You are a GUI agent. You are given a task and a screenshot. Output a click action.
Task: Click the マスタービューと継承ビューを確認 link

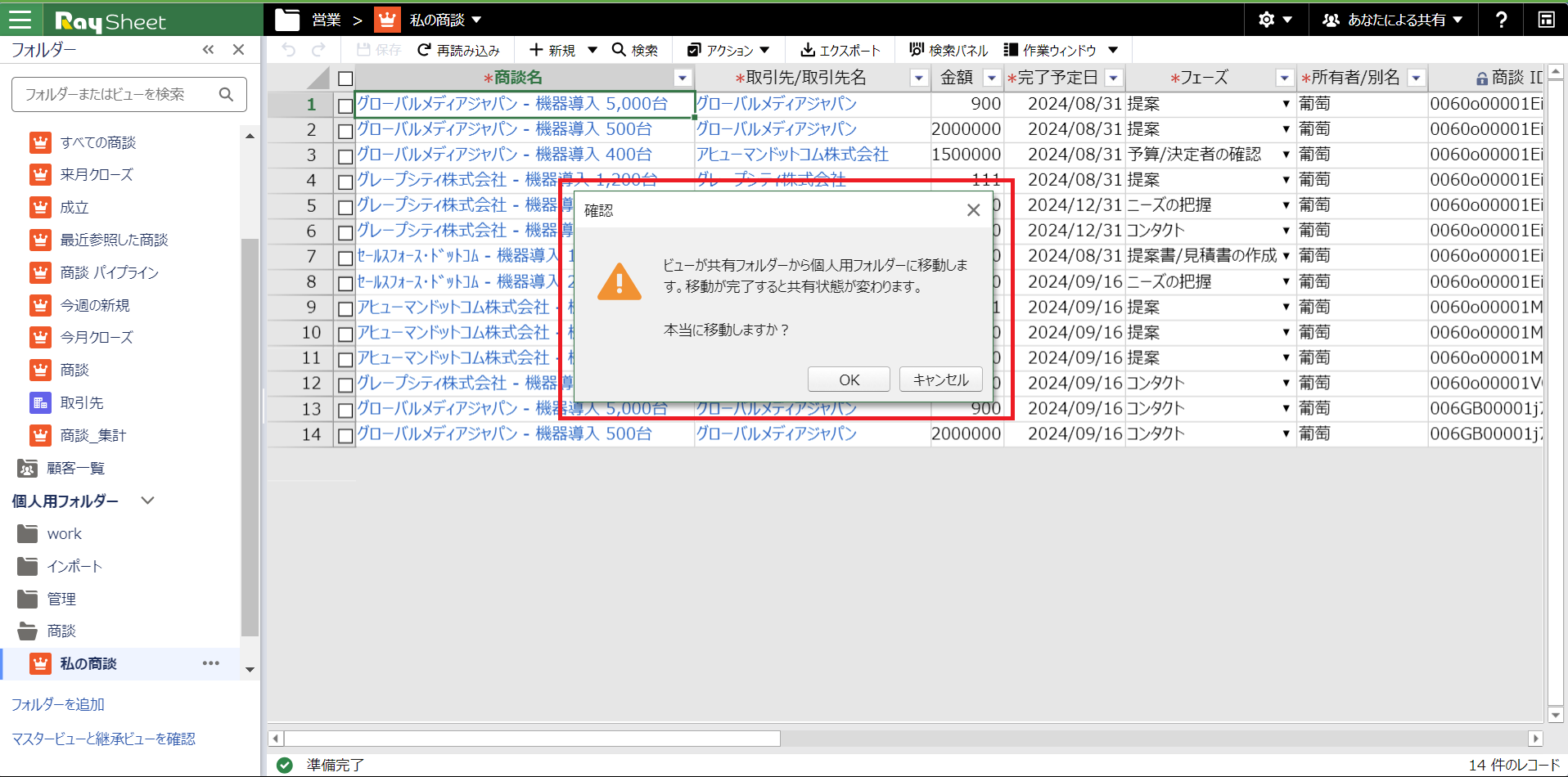coord(103,739)
